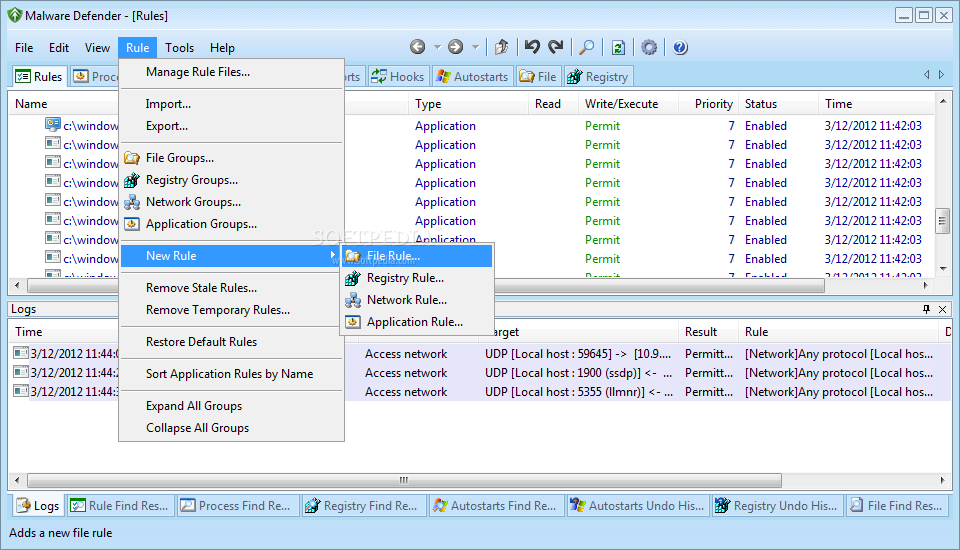This screenshot has width=960, height=550.
Task: Open File Groups... menu entry
Action: point(231,158)
